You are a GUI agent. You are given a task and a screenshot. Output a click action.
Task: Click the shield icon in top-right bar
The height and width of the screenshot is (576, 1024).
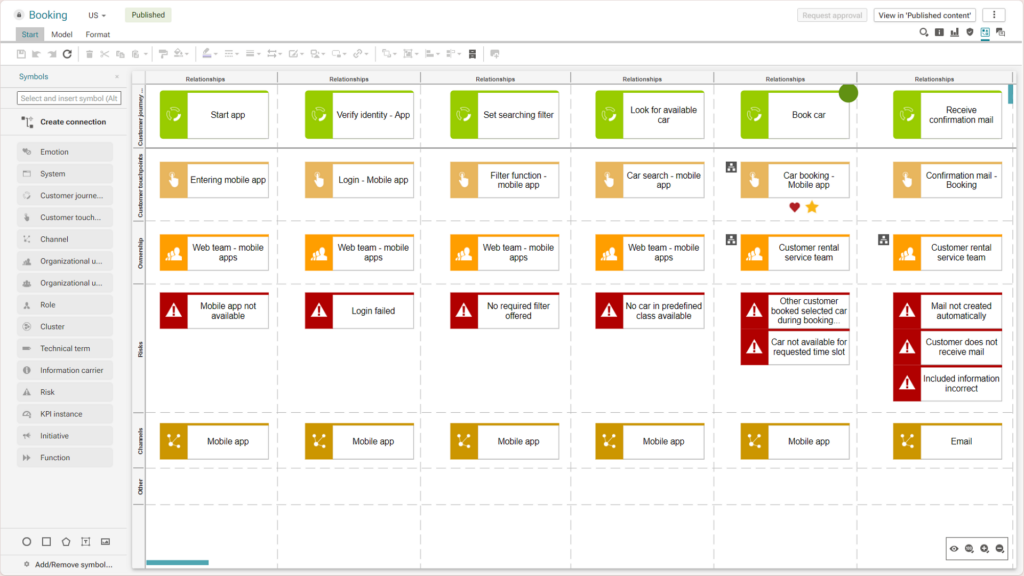coord(969,33)
